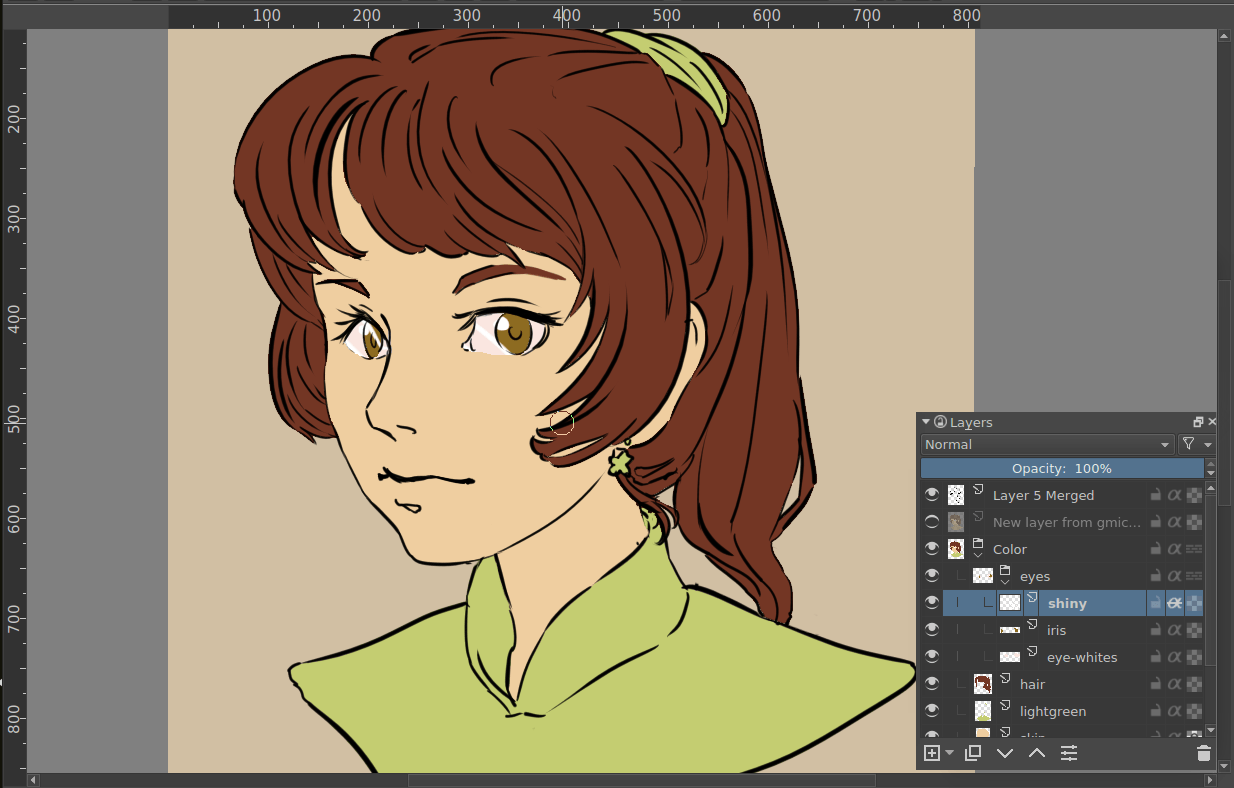
Task: Hide the iris layer
Action: 932,630
